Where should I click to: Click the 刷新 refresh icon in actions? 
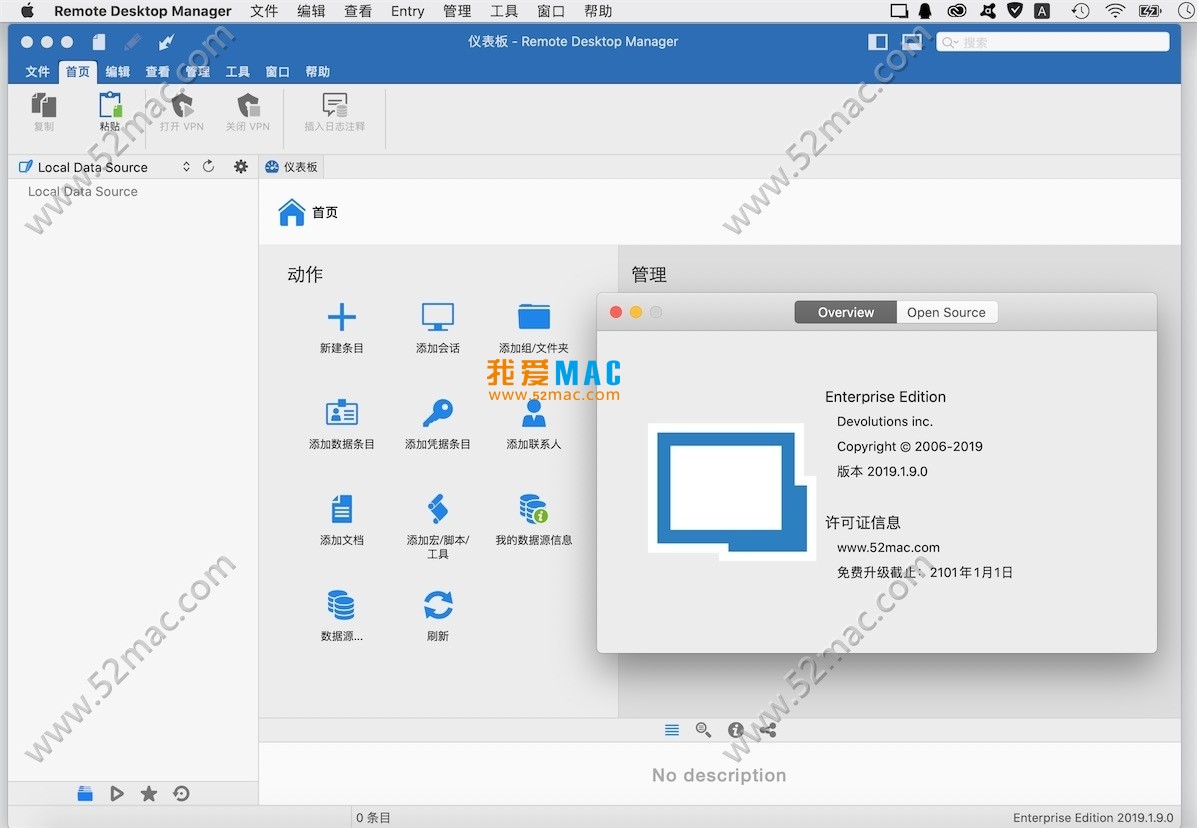(438, 605)
